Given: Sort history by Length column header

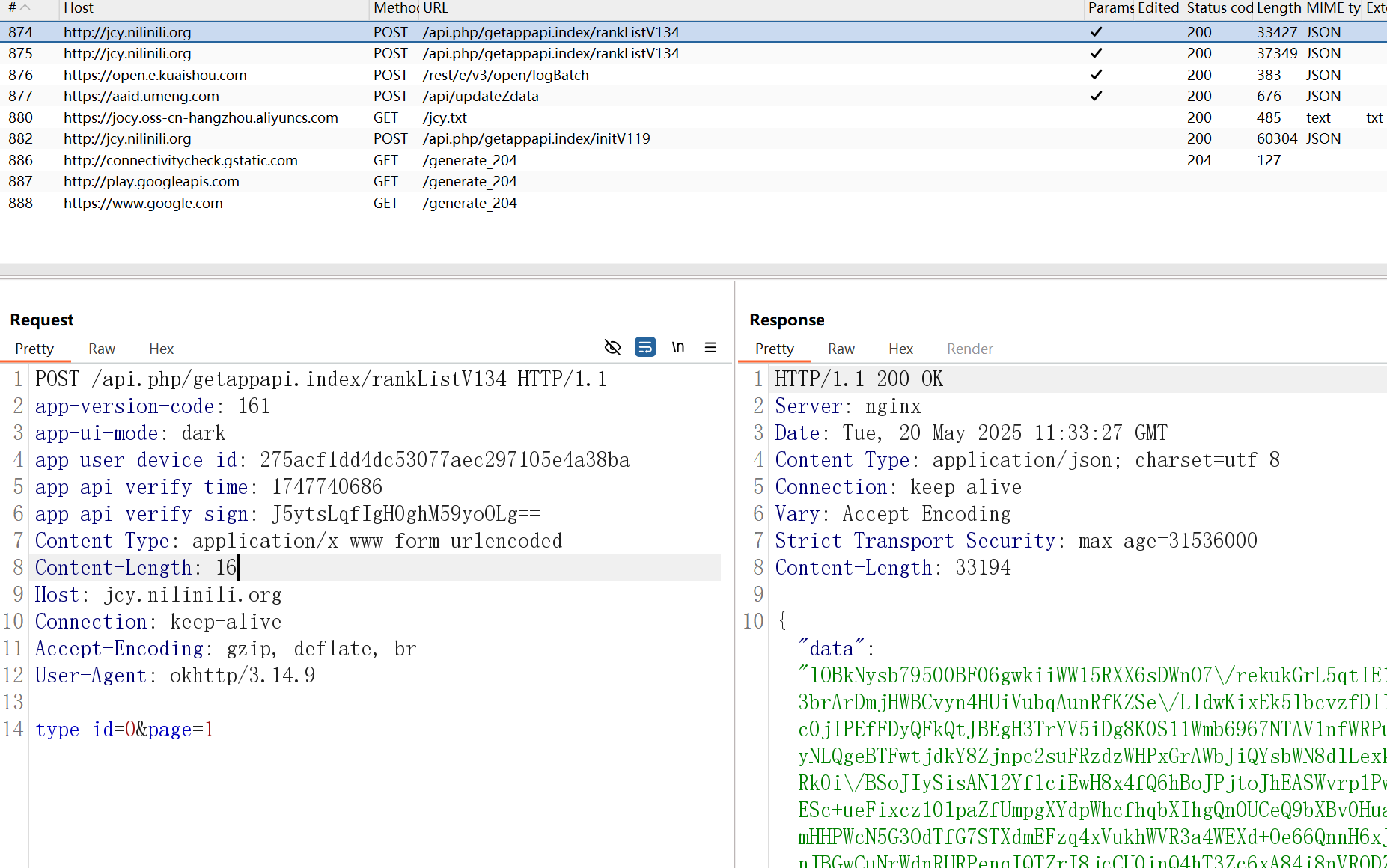Looking at the screenshot, I should [1278, 8].
